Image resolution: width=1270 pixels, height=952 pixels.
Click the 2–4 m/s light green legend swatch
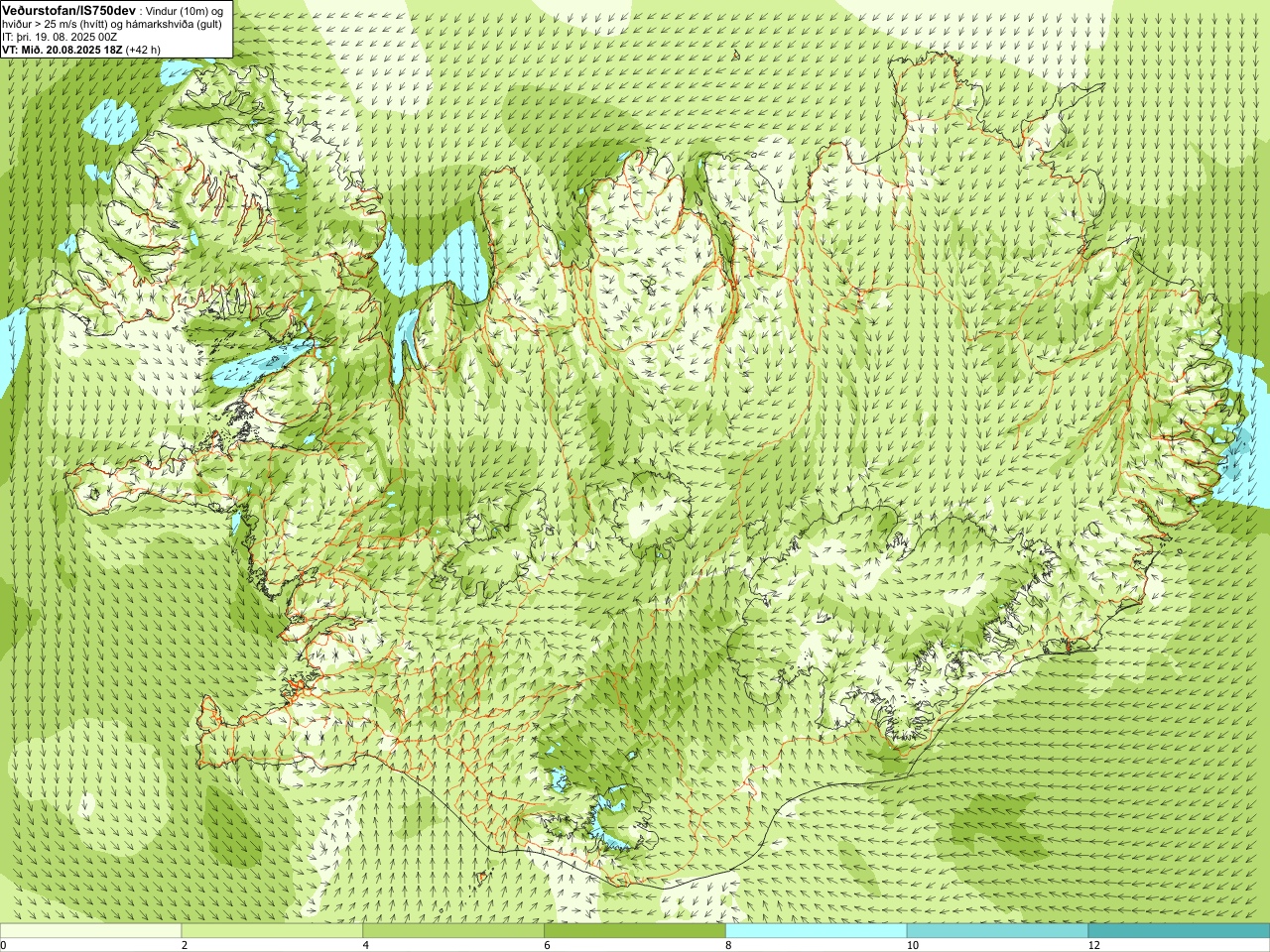(x=272, y=931)
